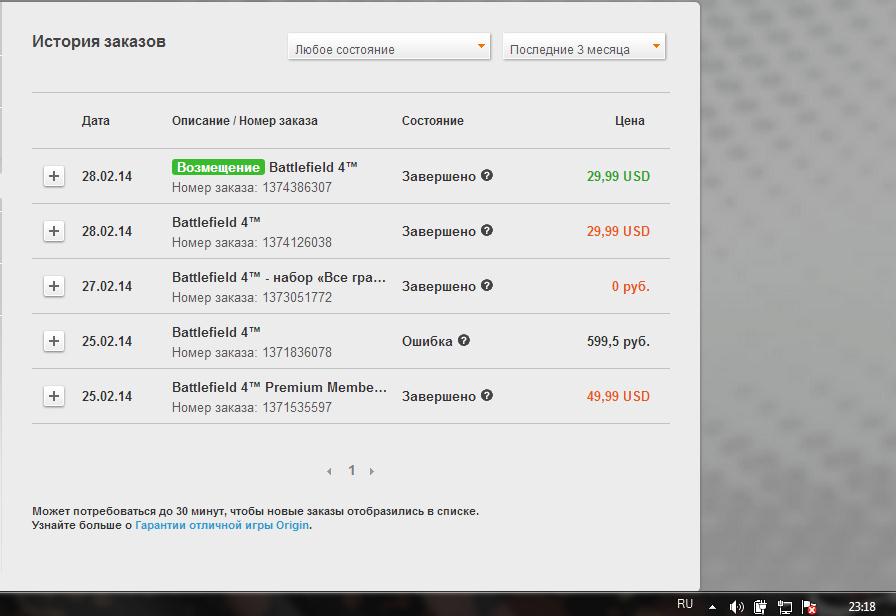Click the 599,5 руб. price
The image size is (896, 616).
[x=618, y=341]
